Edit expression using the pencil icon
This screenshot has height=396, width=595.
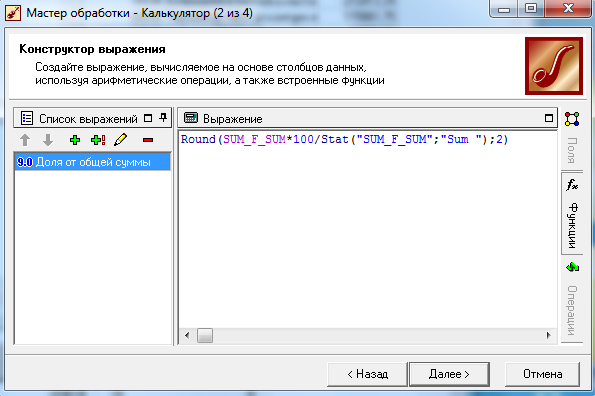tap(121, 140)
